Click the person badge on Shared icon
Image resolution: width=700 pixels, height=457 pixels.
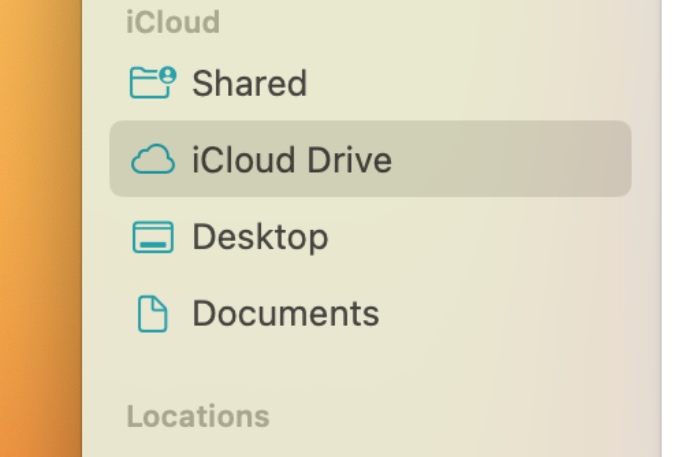coord(167,75)
